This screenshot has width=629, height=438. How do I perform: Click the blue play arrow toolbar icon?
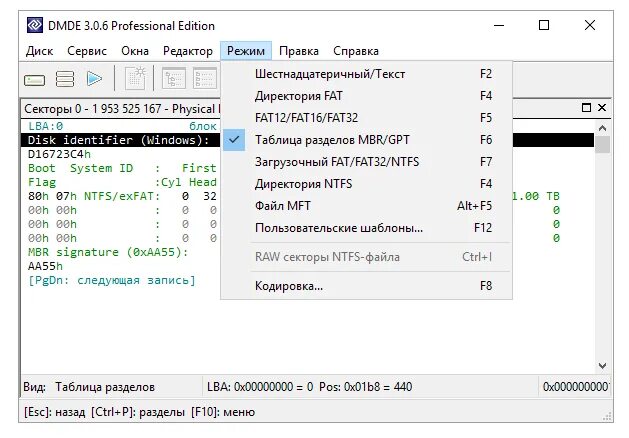pyautogui.click(x=94, y=79)
